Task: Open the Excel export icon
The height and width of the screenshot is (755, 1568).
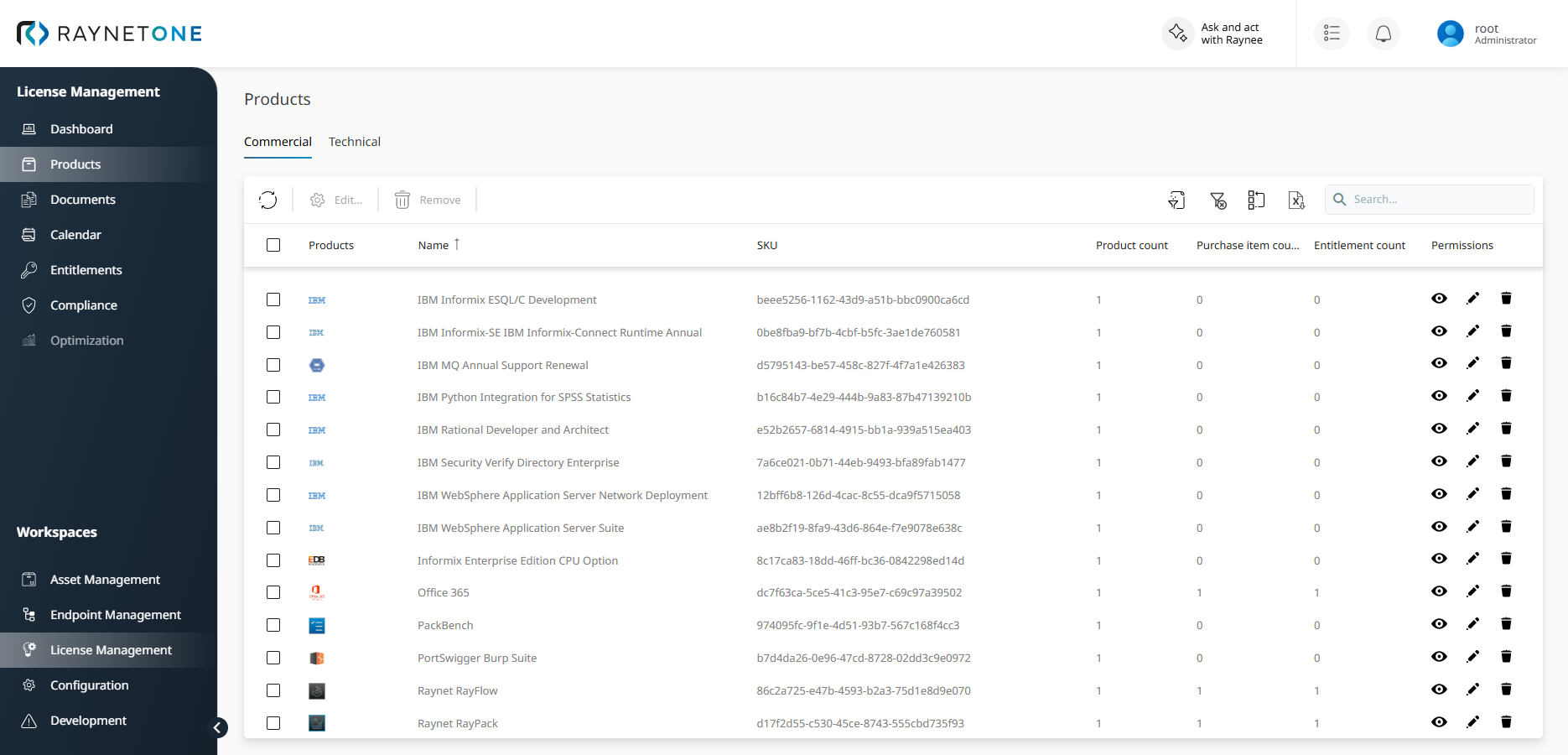Action: [x=1296, y=200]
